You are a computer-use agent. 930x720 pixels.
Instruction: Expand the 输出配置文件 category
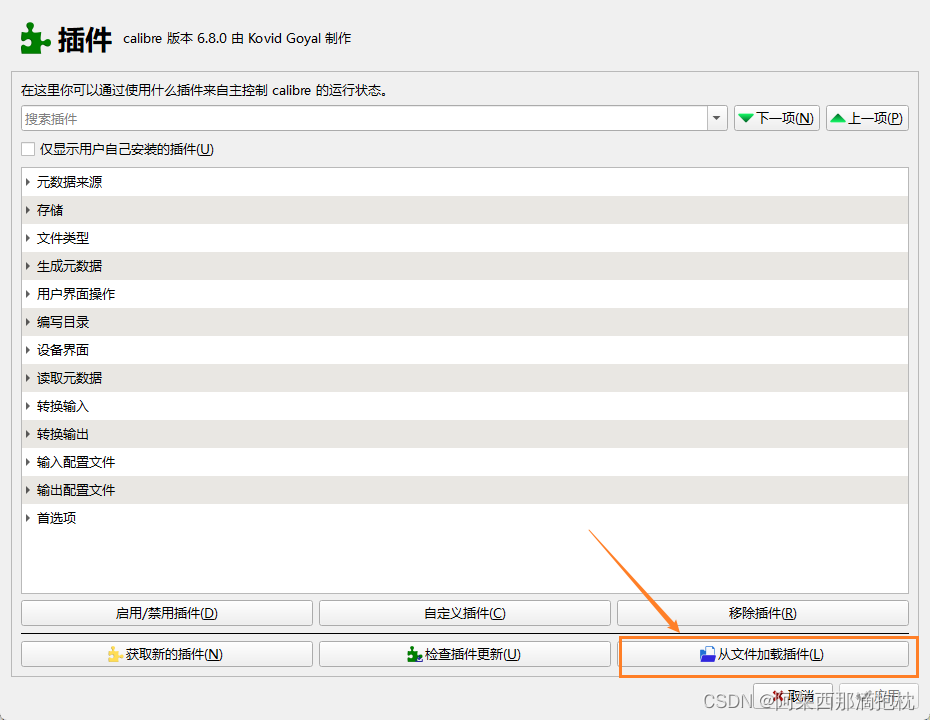coord(27,490)
